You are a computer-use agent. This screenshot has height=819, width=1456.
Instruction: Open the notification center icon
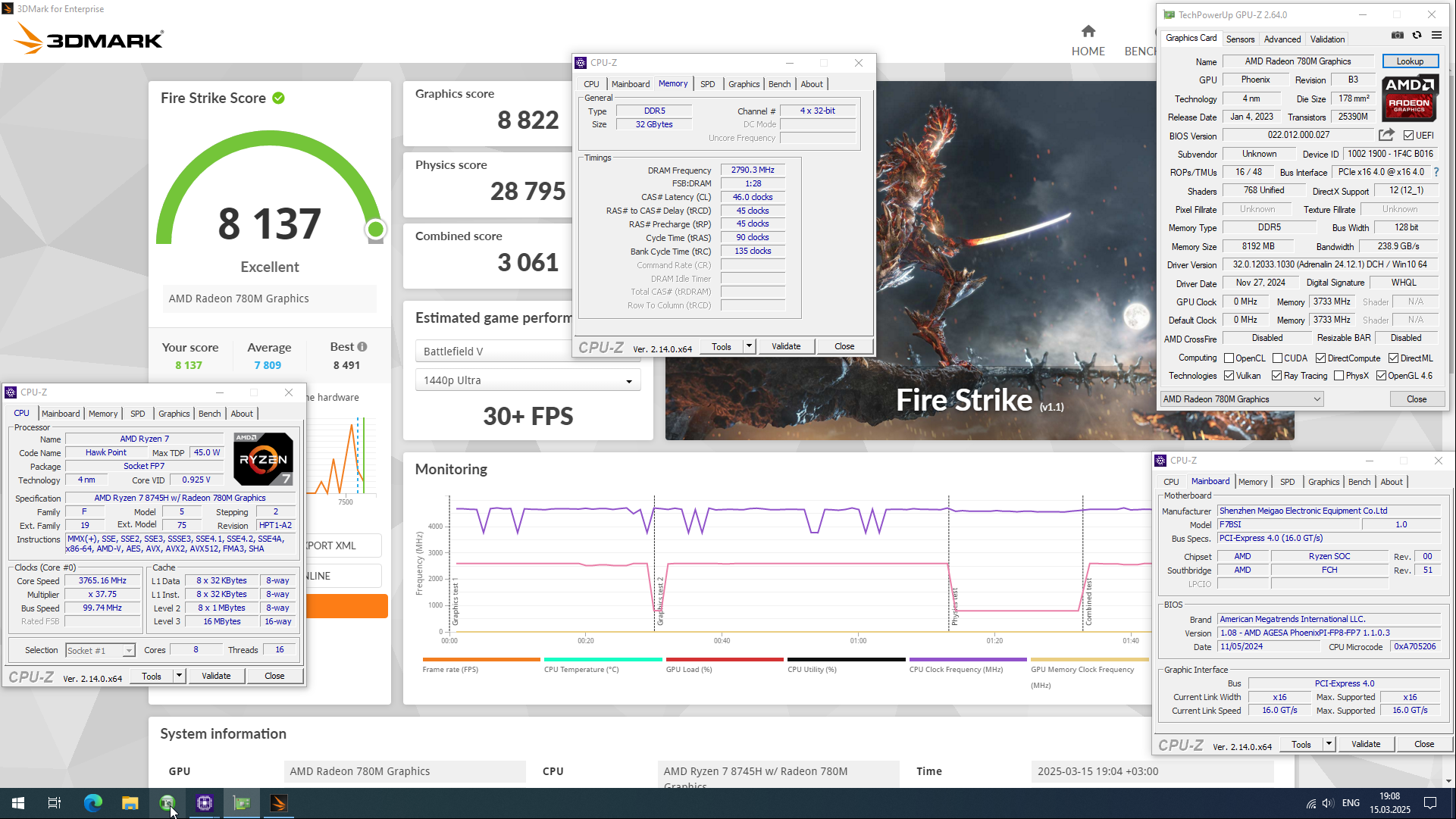(1430, 803)
